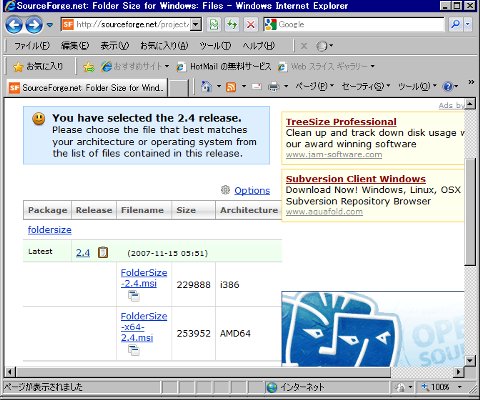Viewport: 480px width, 400px height.
Task: Visit www.aquafold.com ad URL
Action: (x=324, y=212)
